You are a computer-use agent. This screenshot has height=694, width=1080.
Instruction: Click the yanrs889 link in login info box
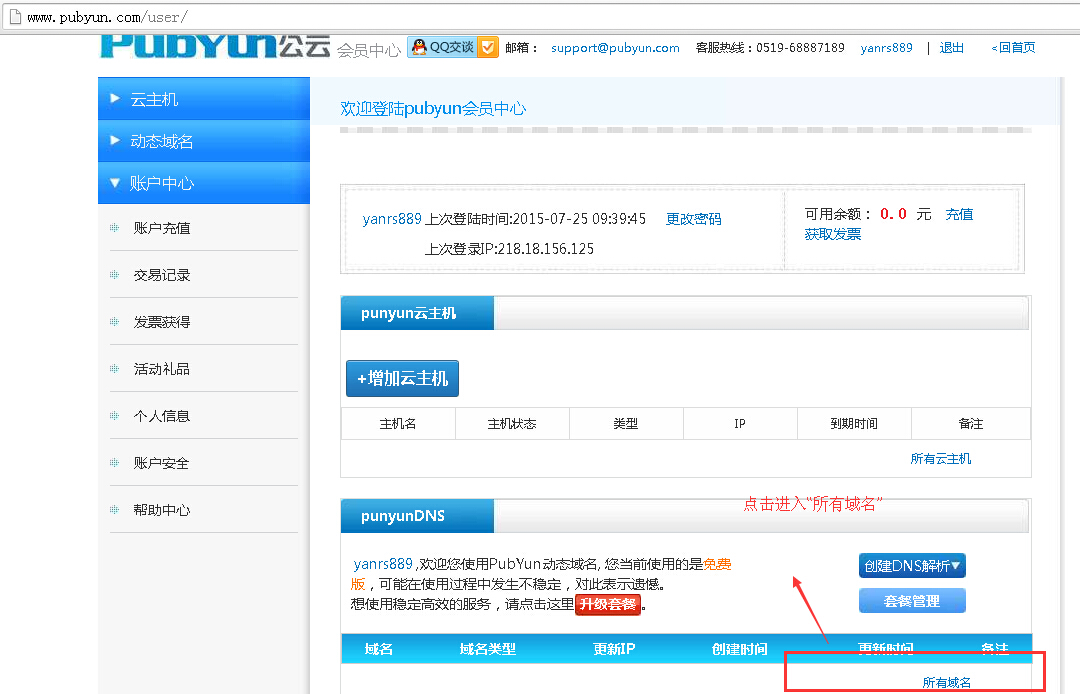click(392, 219)
